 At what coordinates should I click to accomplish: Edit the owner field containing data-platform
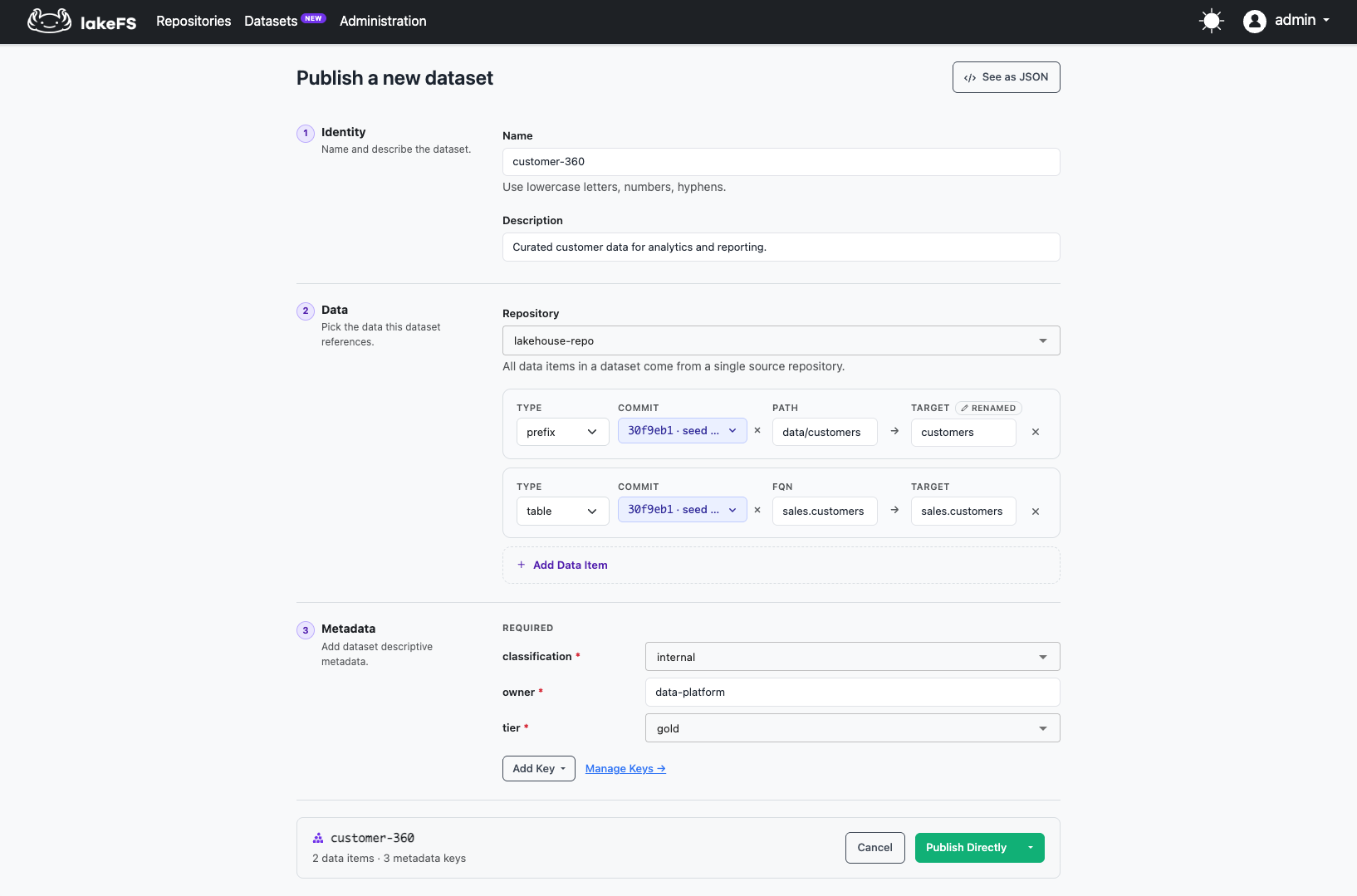coord(853,693)
